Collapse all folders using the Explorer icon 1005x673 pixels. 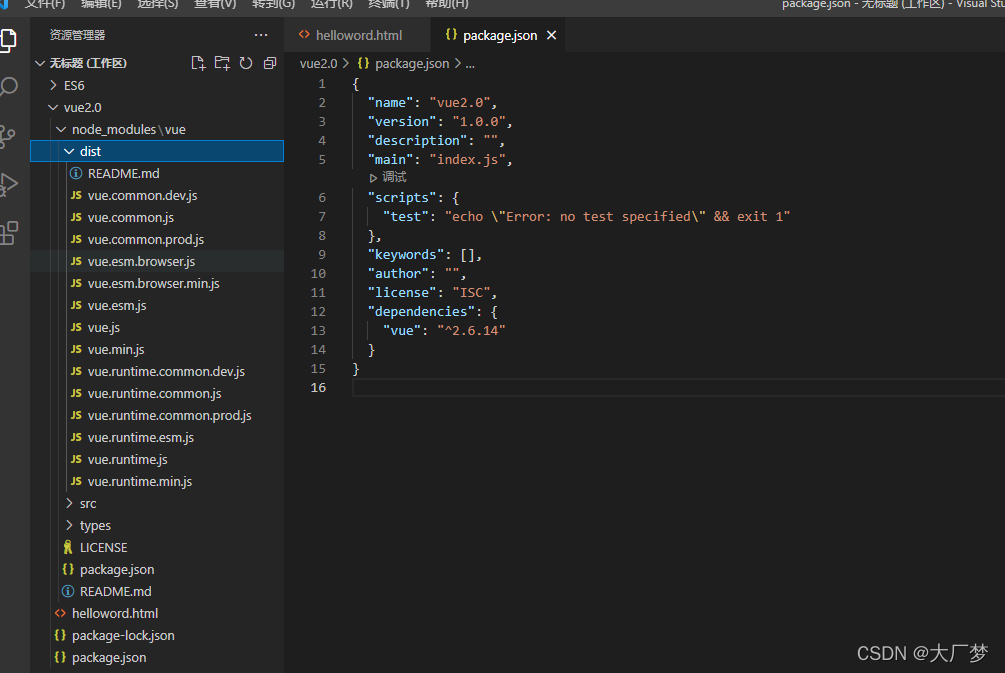pos(269,62)
